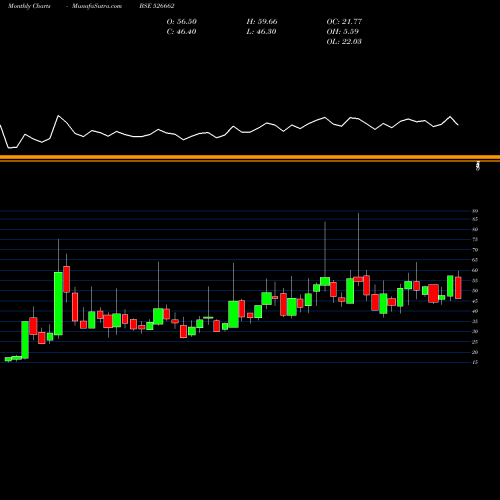Select the low value 'L: 46.30'

click(261, 32)
